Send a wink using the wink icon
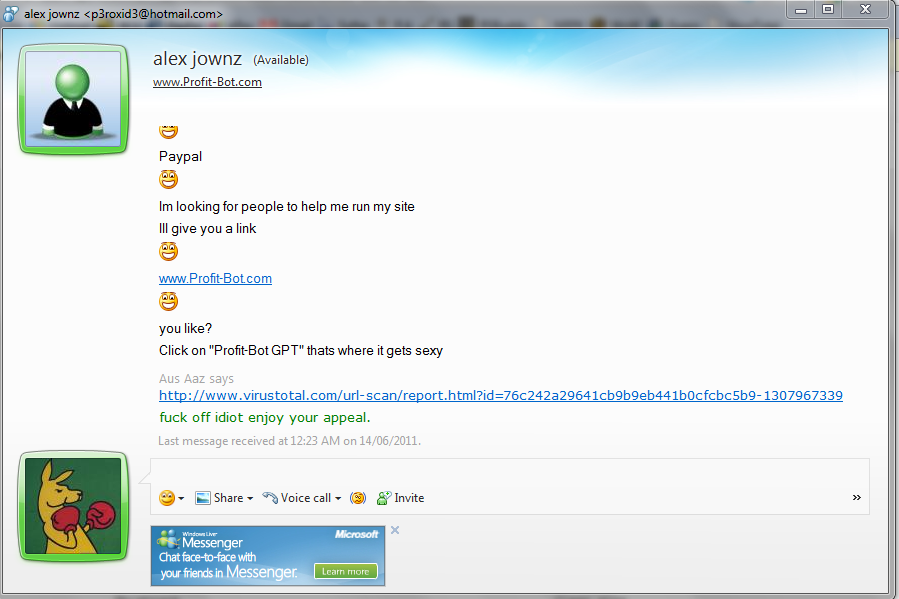This screenshot has width=899, height=599. coord(358,498)
